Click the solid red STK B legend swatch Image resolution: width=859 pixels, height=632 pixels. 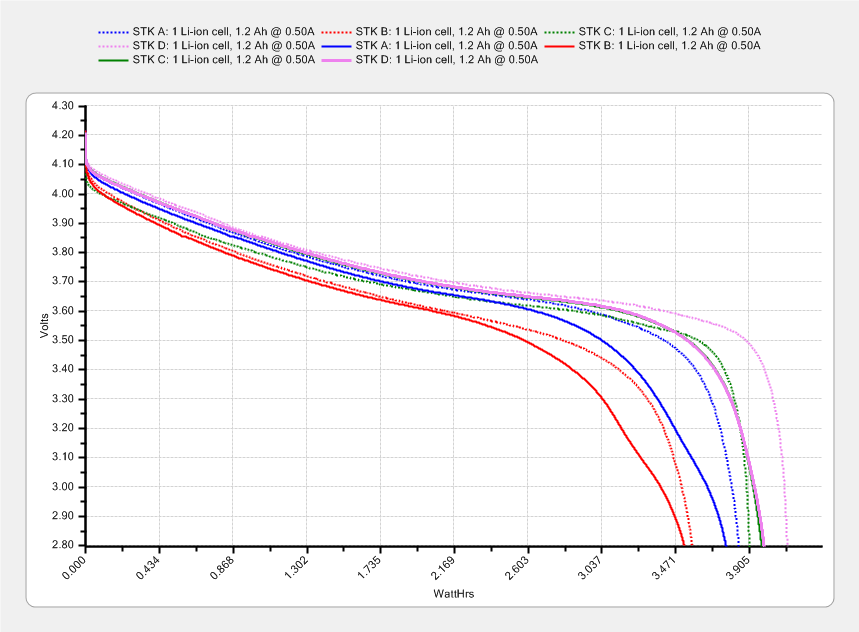[559, 45]
